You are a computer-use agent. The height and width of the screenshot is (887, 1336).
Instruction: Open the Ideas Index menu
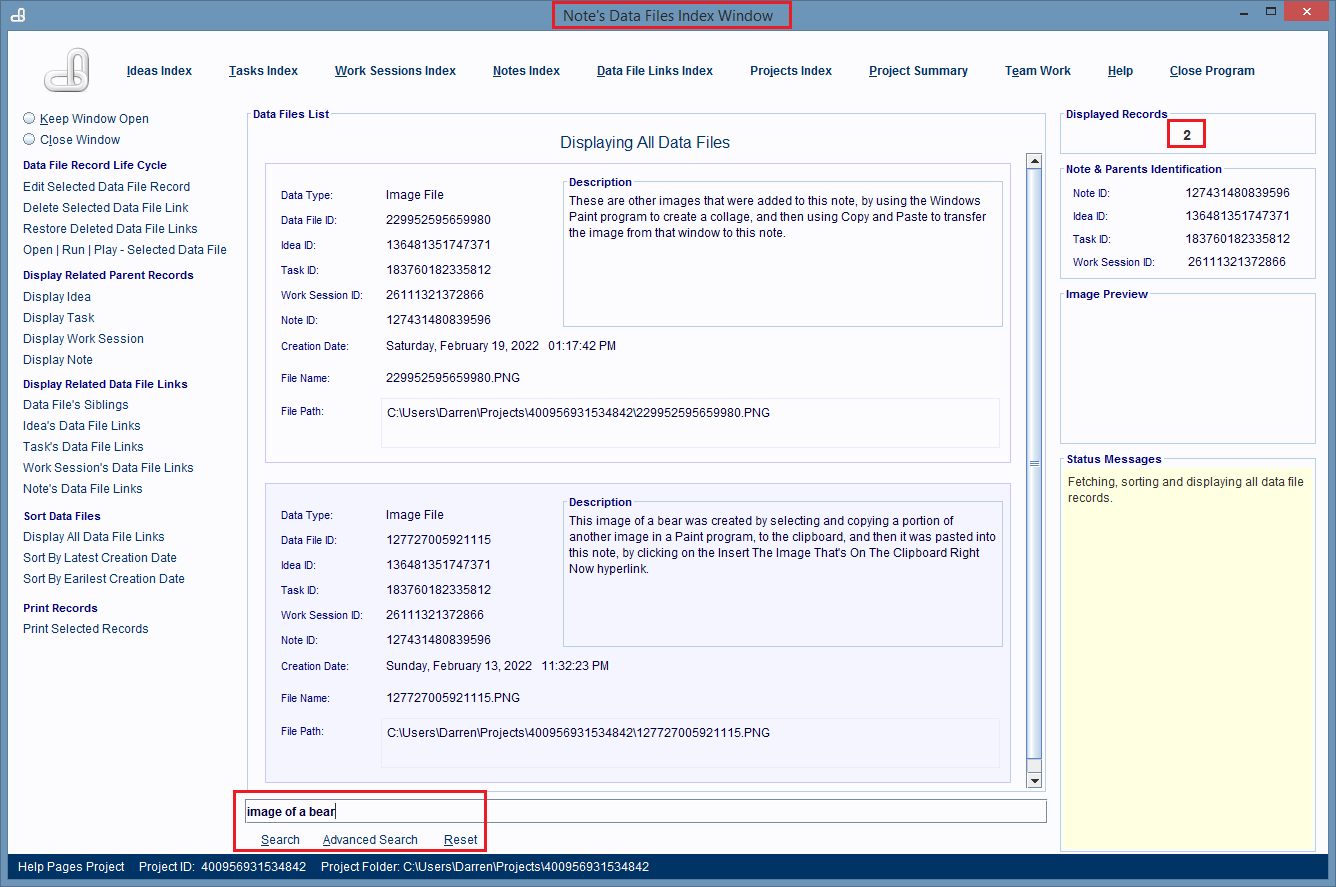point(159,71)
